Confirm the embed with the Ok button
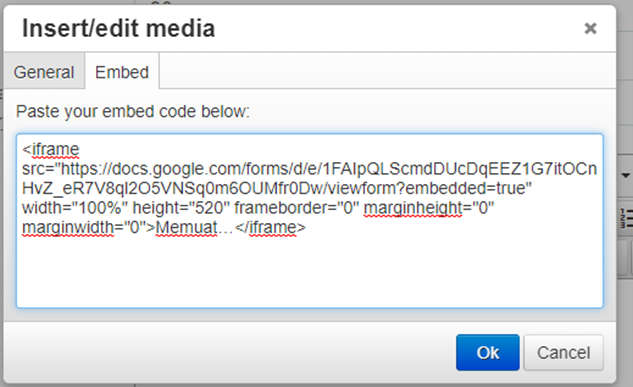 (x=488, y=352)
